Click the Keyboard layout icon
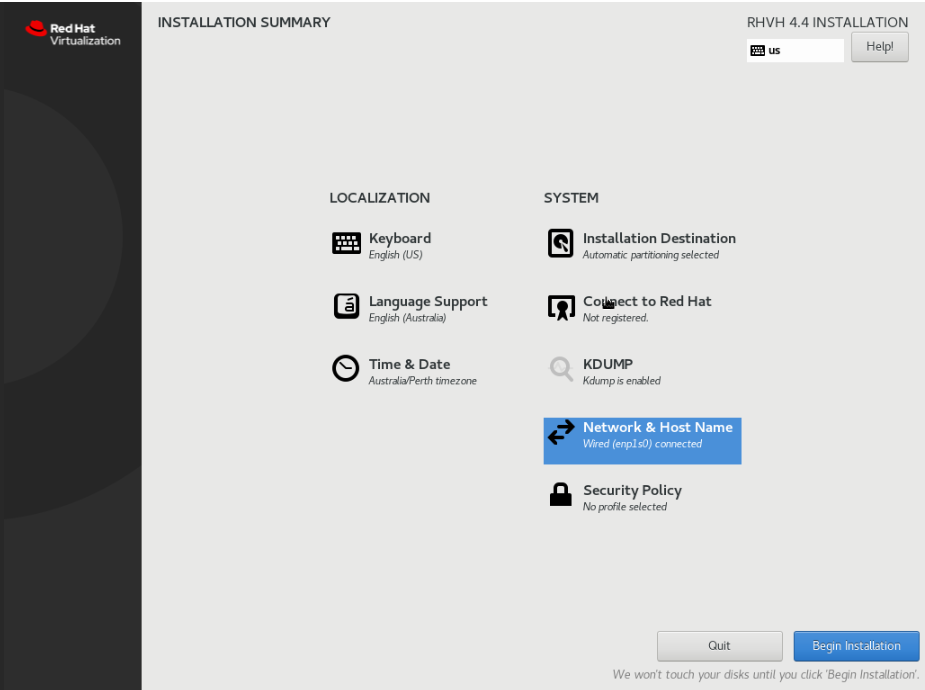Image resolution: width=925 pixels, height=690 pixels. pyautogui.click(x=346, y=244)
